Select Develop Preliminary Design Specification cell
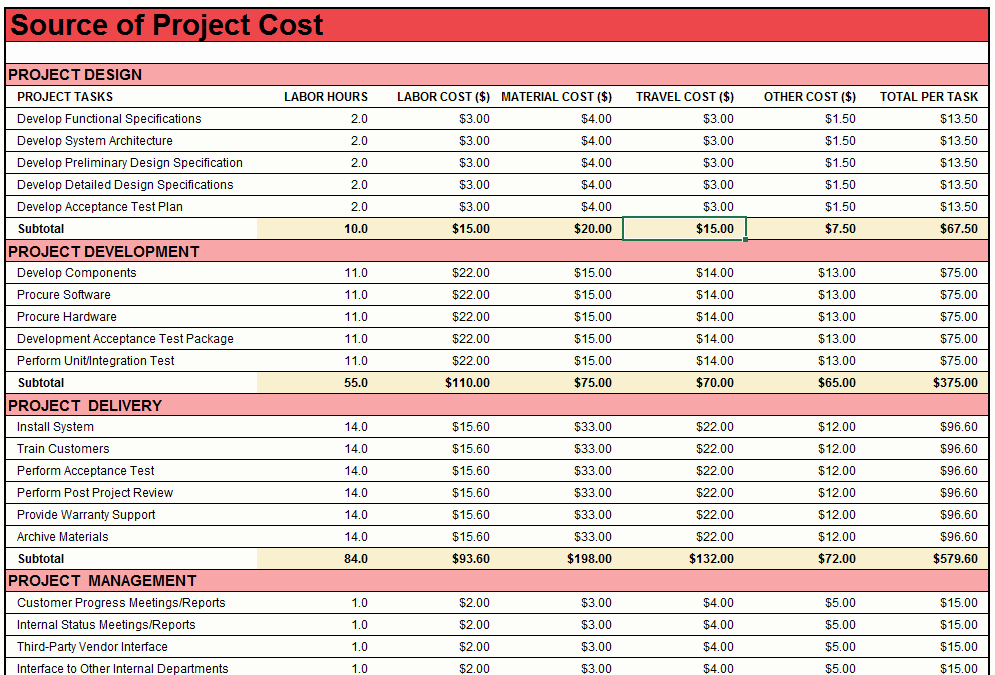The height and width of the screenshot is (675, 995). point(129,162)
